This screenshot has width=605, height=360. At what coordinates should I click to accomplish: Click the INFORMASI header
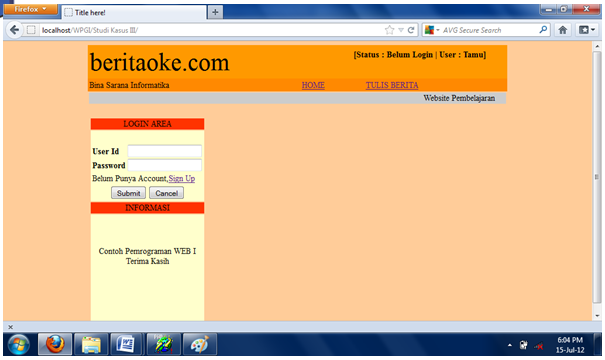coord(147,208)
